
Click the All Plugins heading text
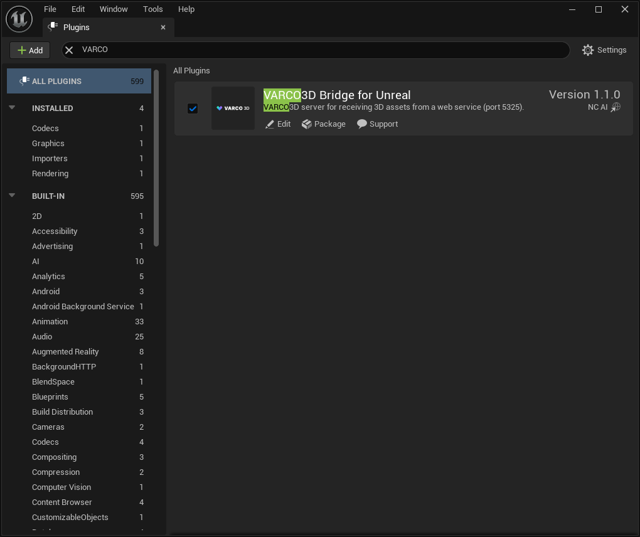pyautogui.click(x=191, y=71)
